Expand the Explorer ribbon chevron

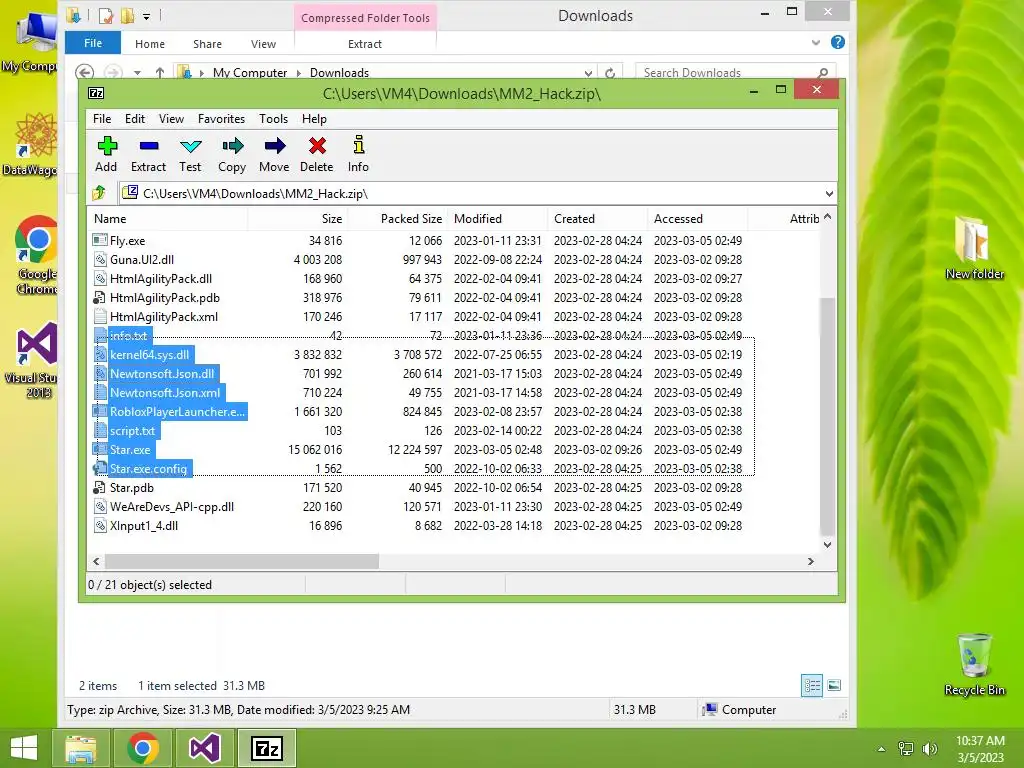point(816,42)
